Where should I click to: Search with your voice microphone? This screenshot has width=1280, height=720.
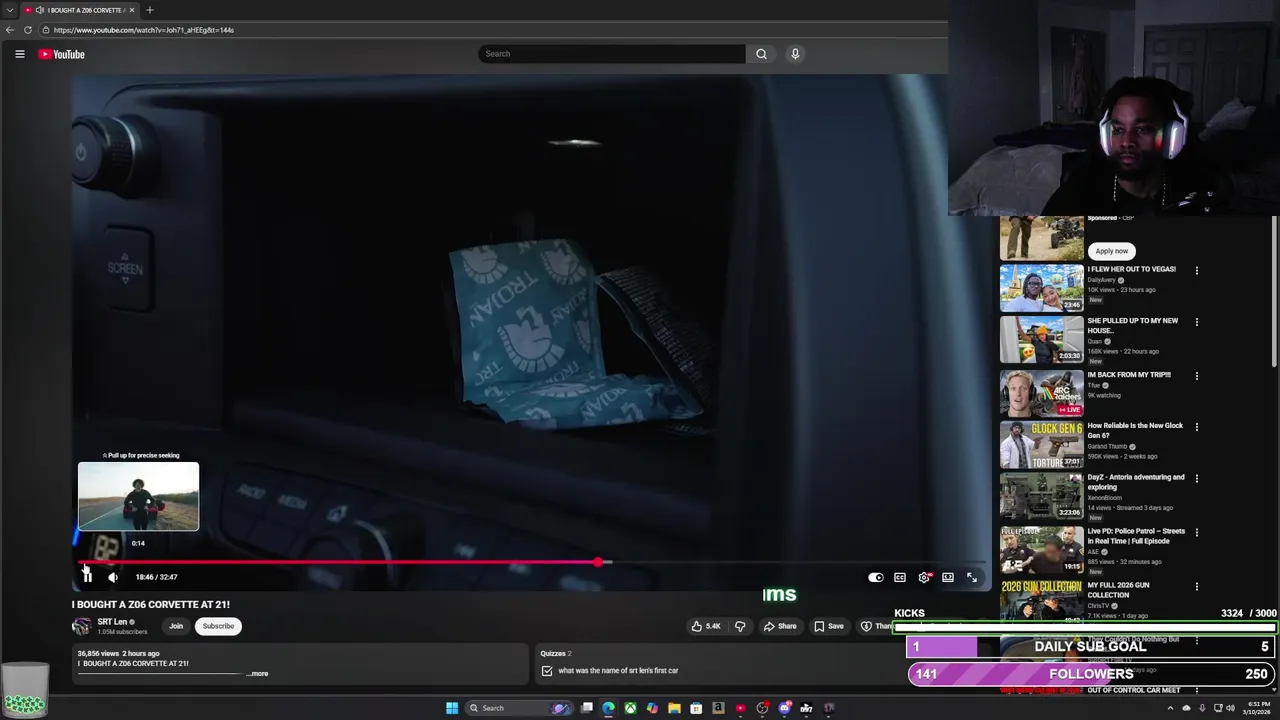795,54
